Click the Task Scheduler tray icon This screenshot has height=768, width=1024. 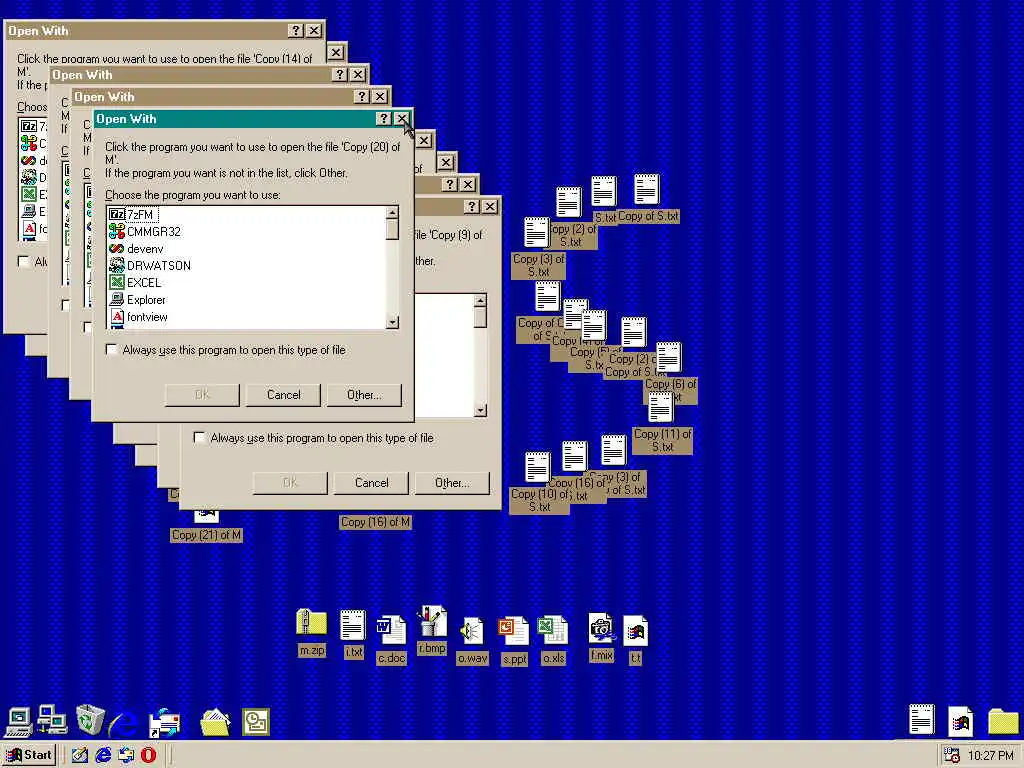pyautogui.click(x=952, y=756)
